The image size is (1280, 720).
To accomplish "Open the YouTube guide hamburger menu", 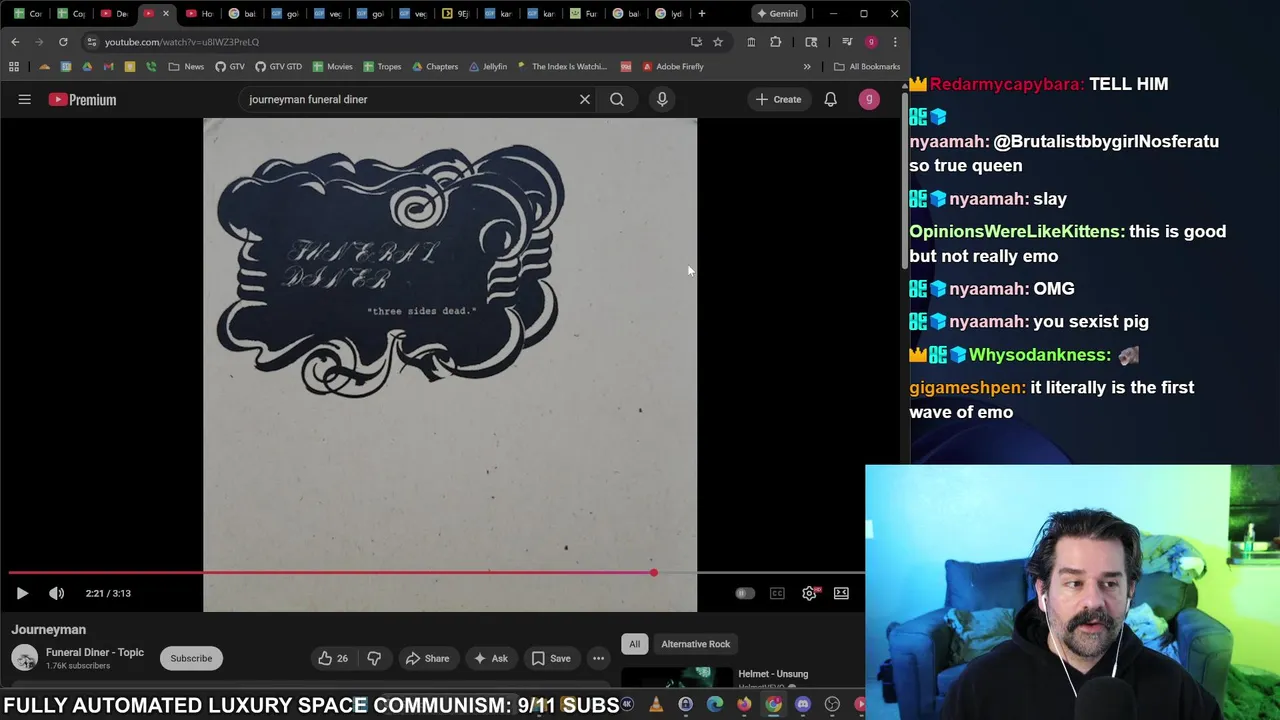I will coord(25,99).
